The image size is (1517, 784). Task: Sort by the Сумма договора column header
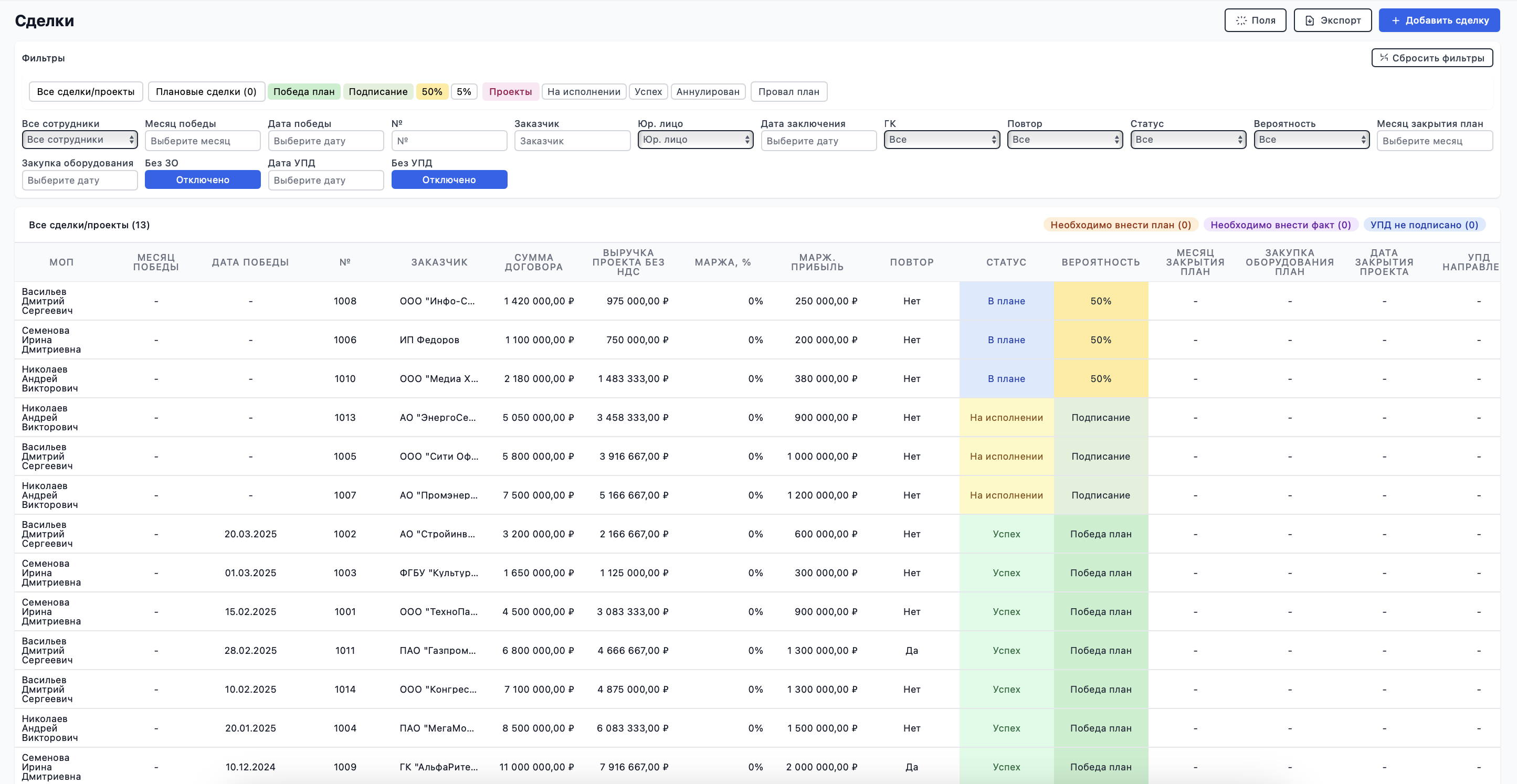coord(533,262)
